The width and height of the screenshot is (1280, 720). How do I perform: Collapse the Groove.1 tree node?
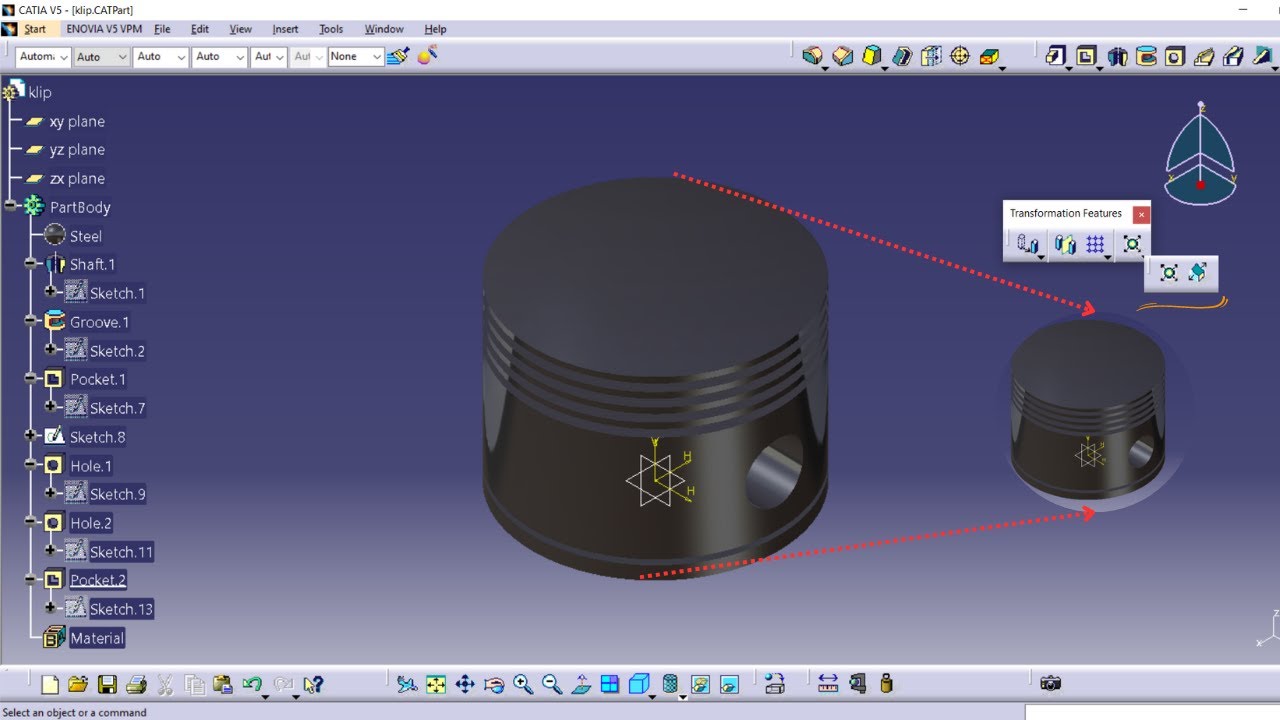click(31, 322)
